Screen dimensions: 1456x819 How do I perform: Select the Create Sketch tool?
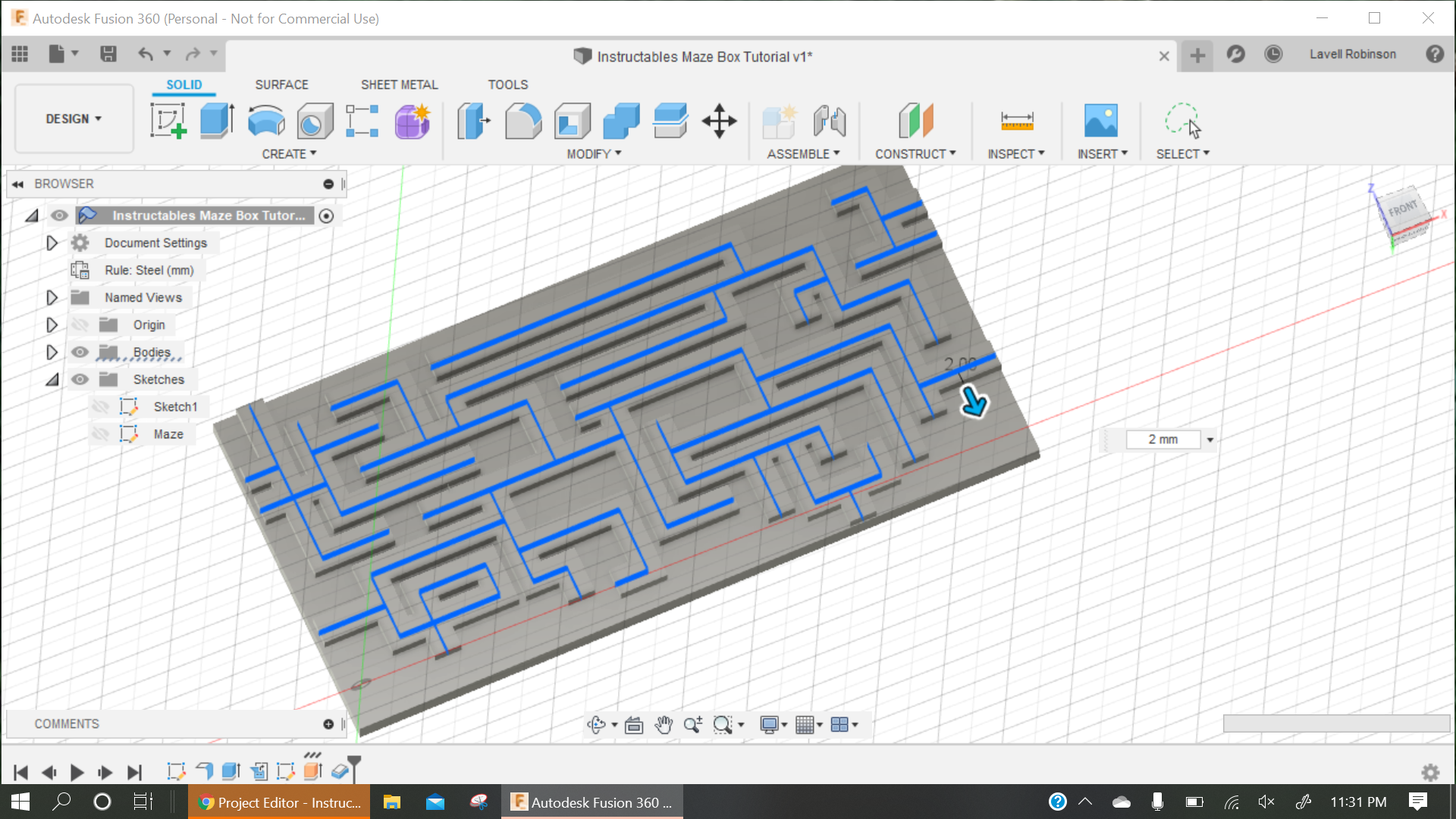168,121
